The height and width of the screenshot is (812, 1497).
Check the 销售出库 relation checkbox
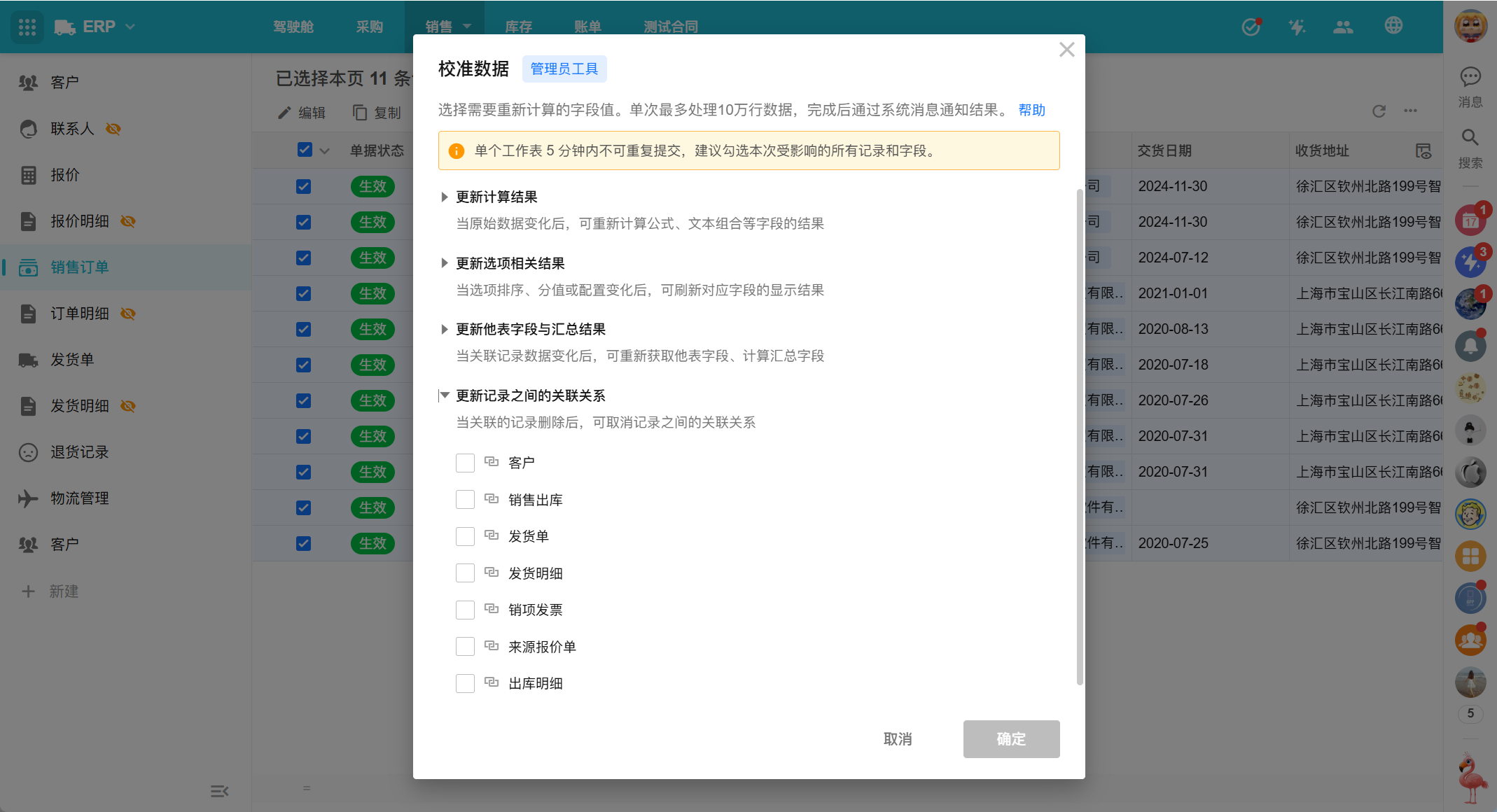[465, 500]
